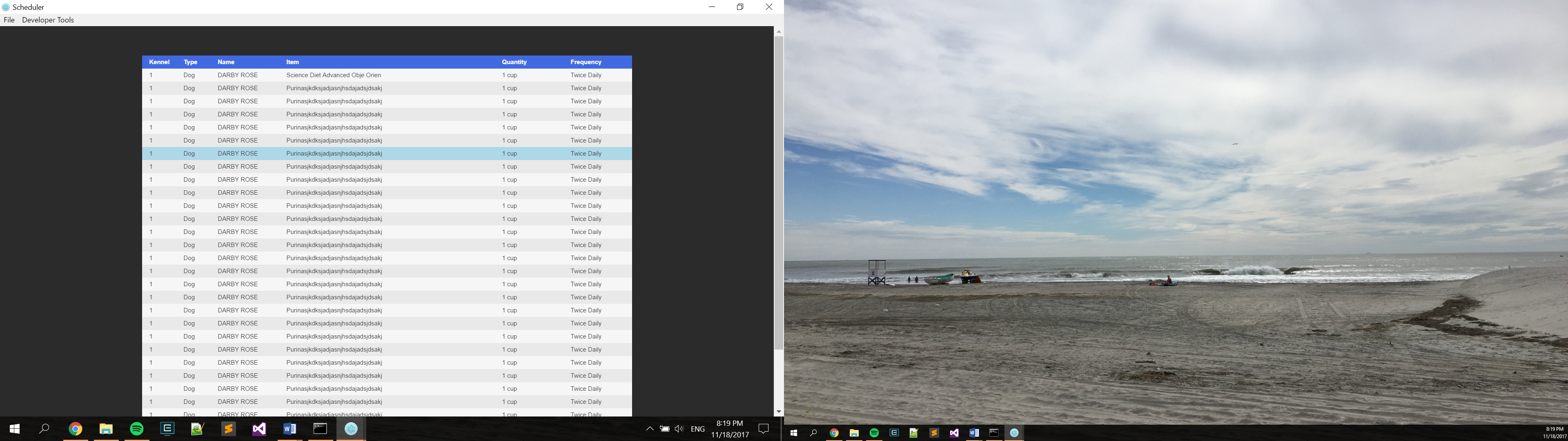
Task: Click the Quantity column header
Action: 514,62
